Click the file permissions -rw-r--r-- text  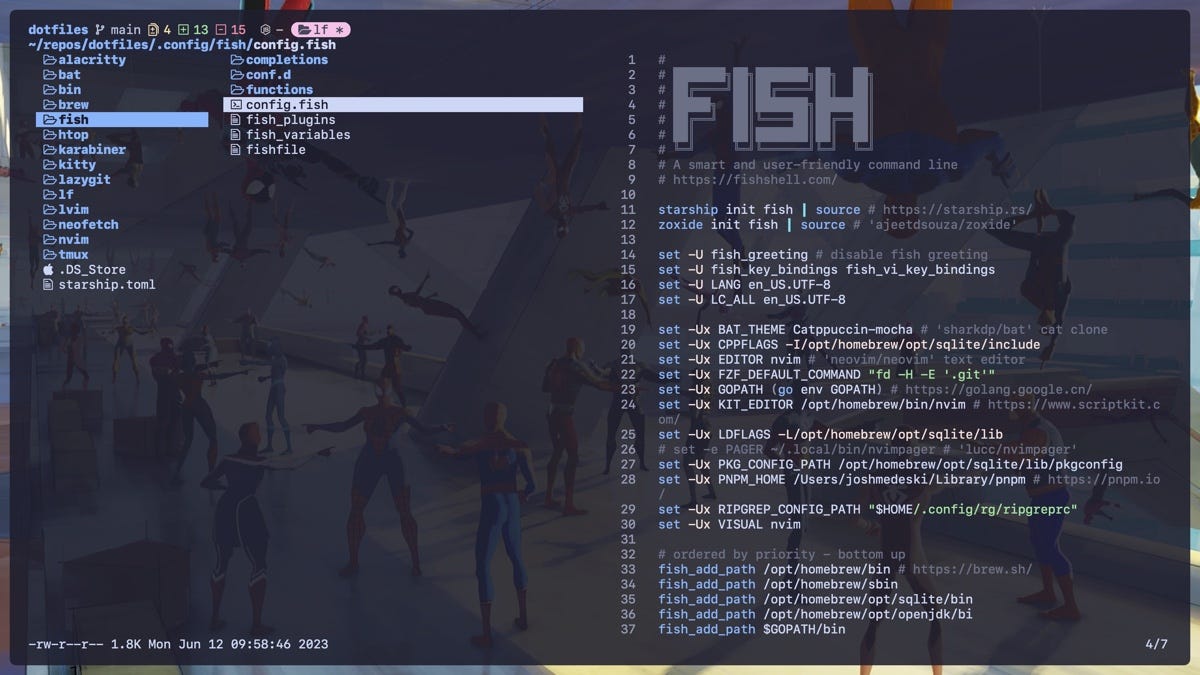65,644
